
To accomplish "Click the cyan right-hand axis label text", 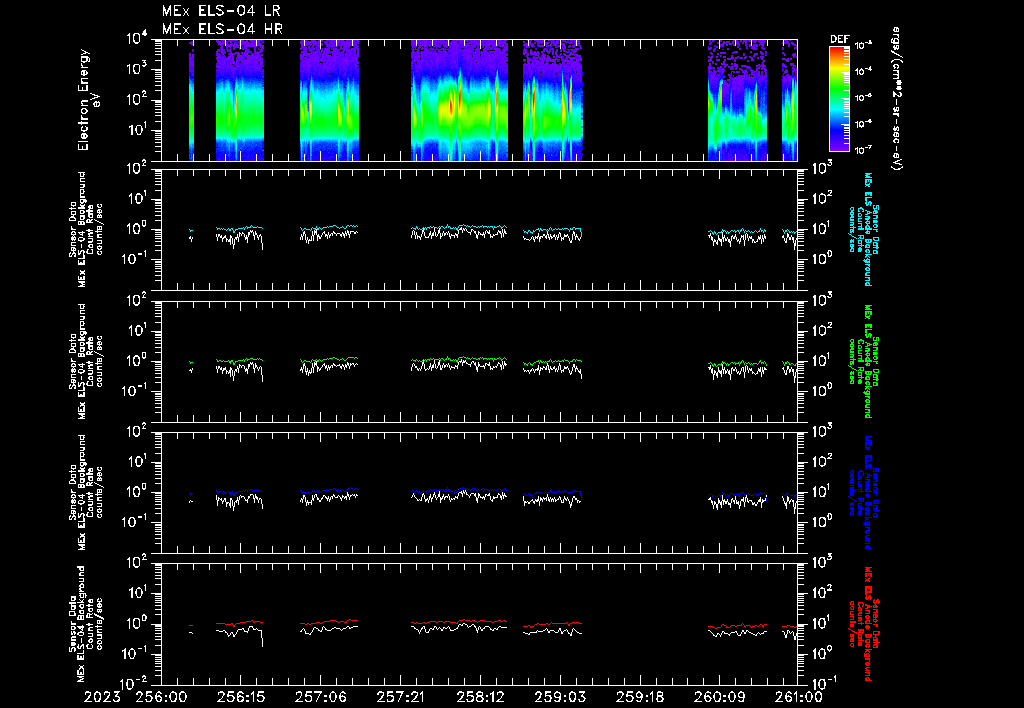I will coord(863,229).
